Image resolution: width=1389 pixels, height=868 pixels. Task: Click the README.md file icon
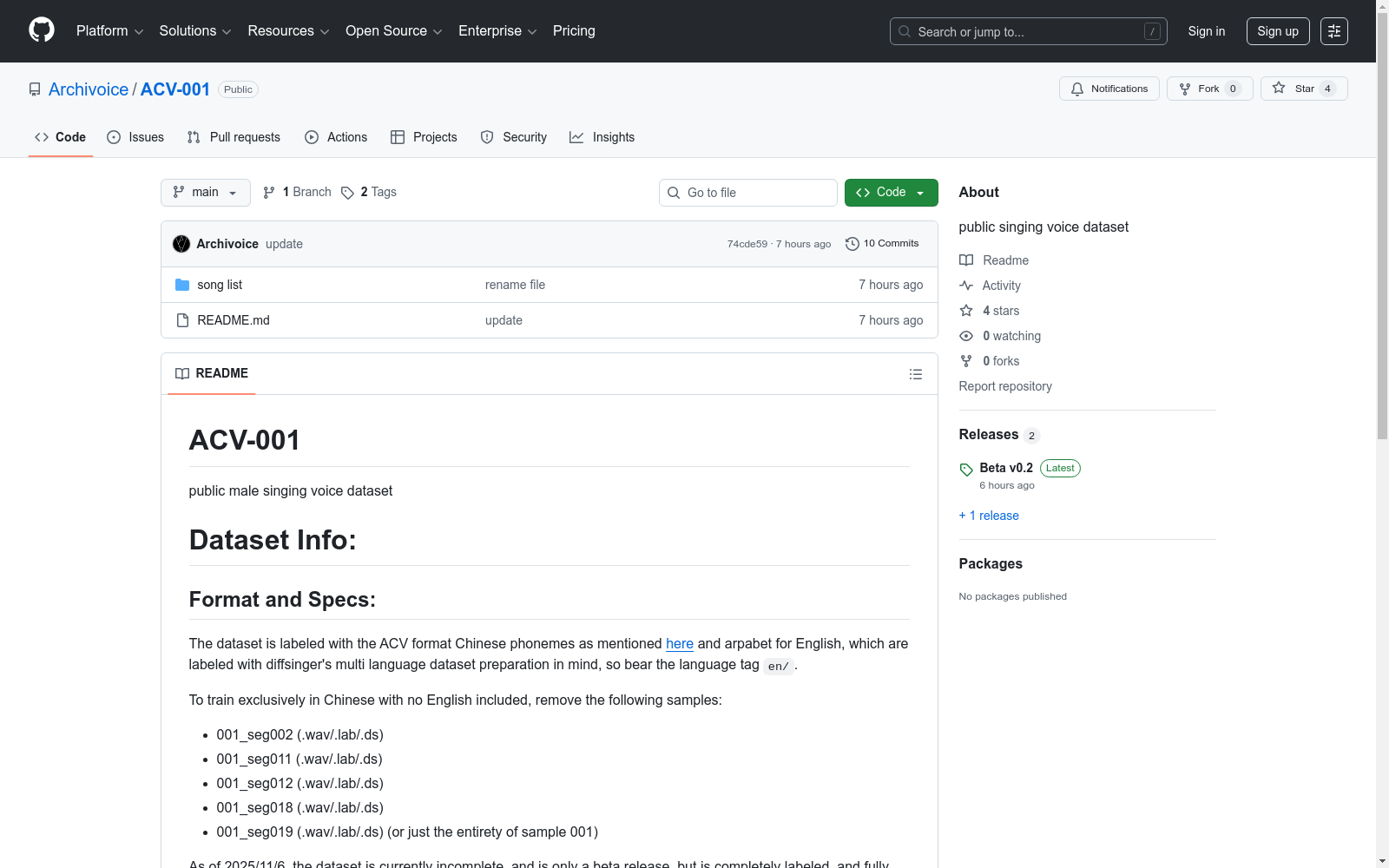[x=182, y=320]
